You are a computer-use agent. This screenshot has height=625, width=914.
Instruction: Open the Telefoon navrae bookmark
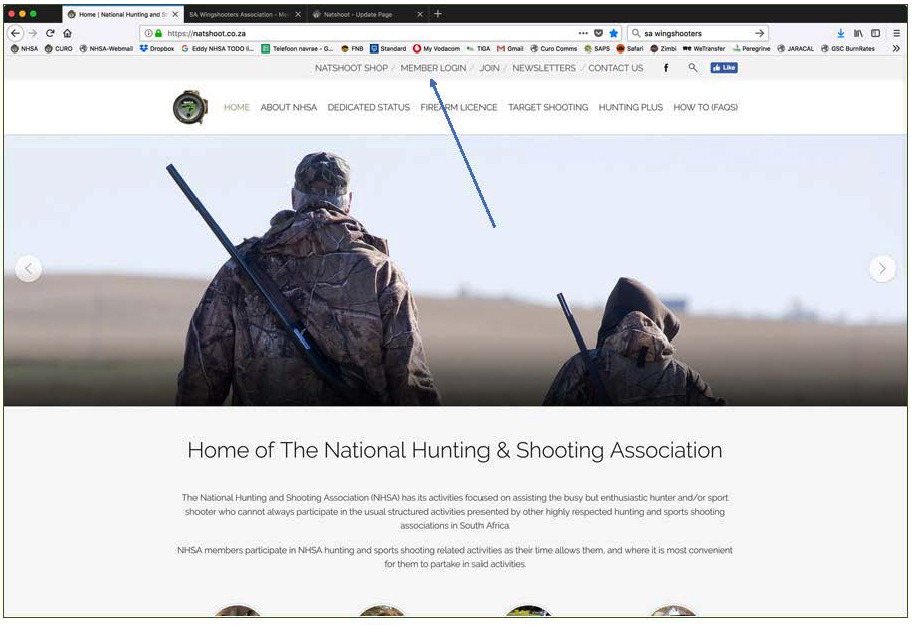[x=297, y=48]
